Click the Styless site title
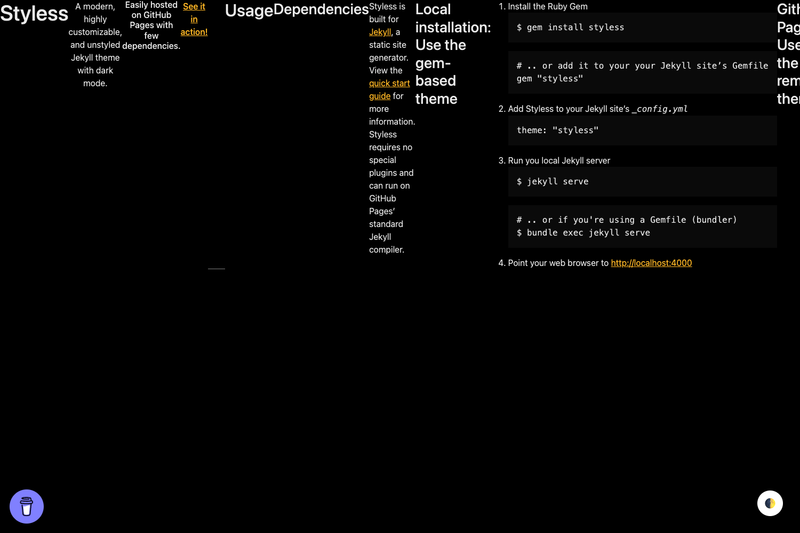Viewport: 800px width, 533px height. 34,13
